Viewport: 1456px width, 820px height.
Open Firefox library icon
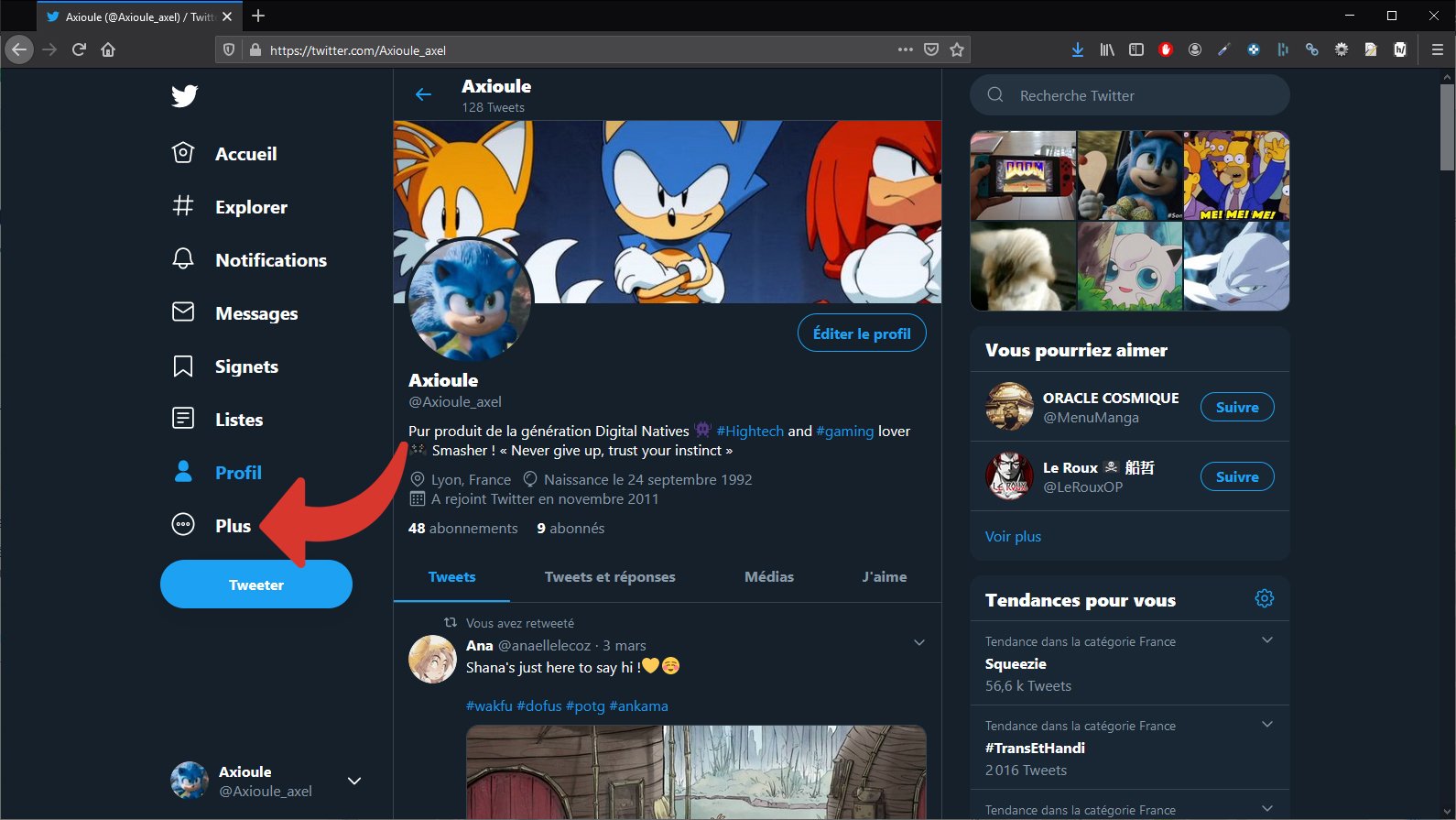point(1107,49)
